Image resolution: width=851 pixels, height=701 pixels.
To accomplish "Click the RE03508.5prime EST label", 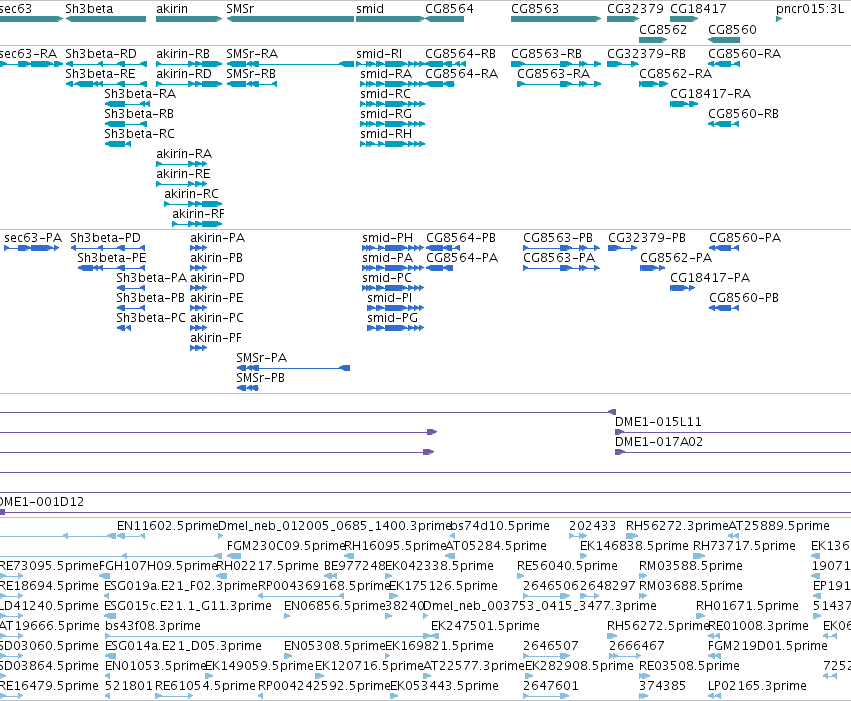I will tap(689, 666).
